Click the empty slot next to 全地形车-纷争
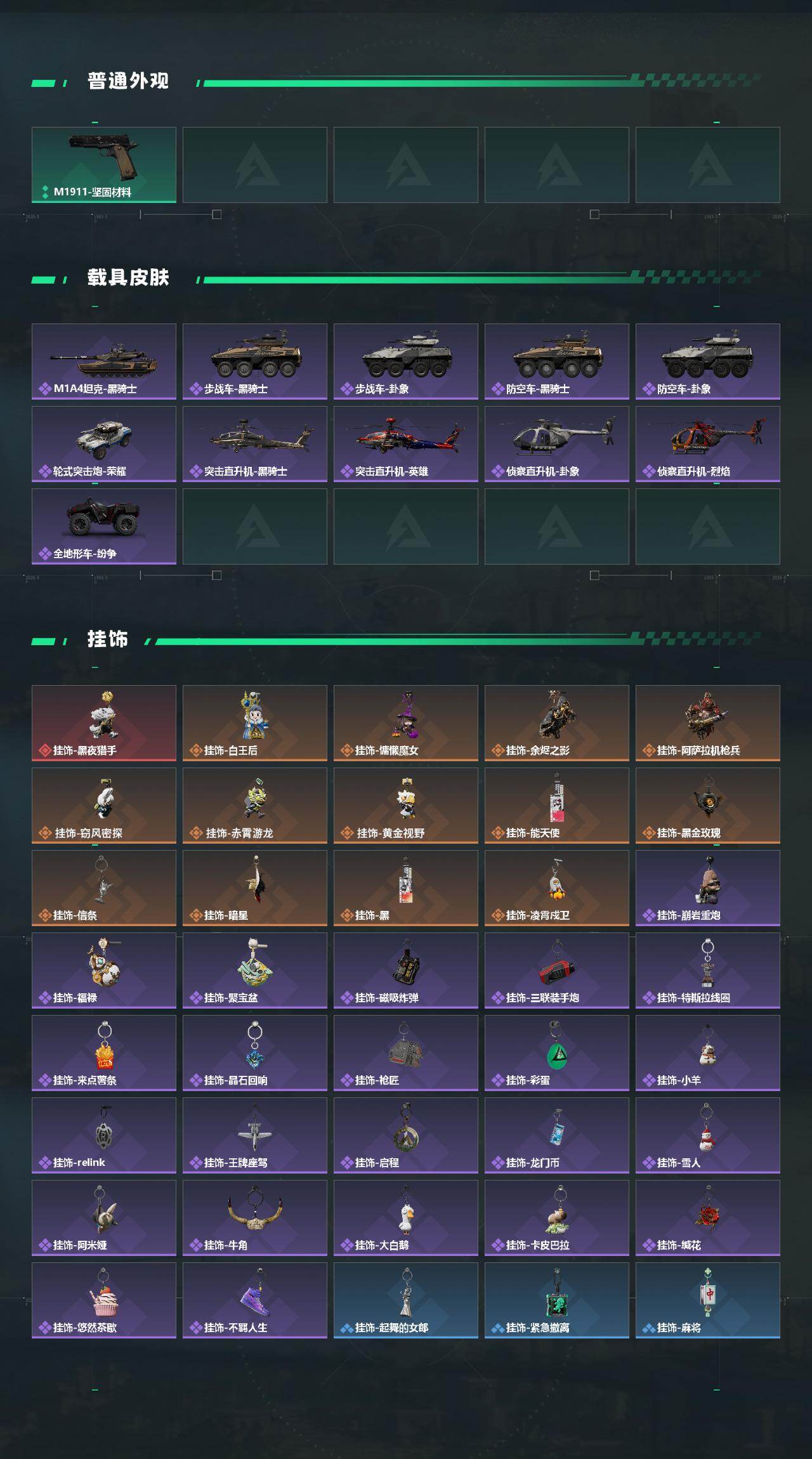The width and height of the screenshot is (812, 1459). (255, 527)
